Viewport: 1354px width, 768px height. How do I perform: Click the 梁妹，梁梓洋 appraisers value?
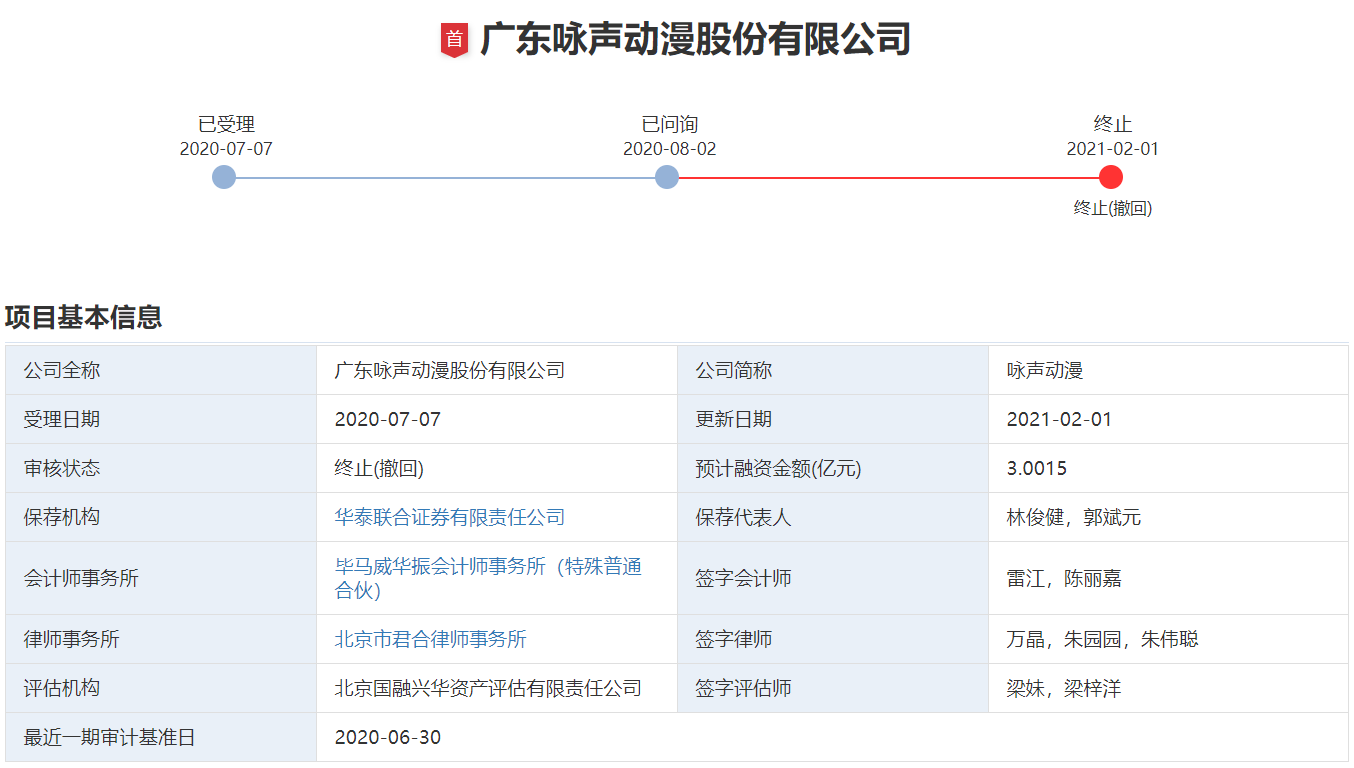pyautogui.click(x=1064, y=688)
